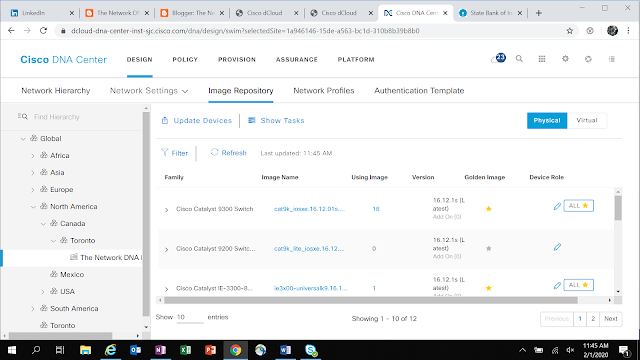Open cat9k_lite_iosxe image link
Image resolution: width=640 pixels, height=360 pixels.
pos(309,249)
